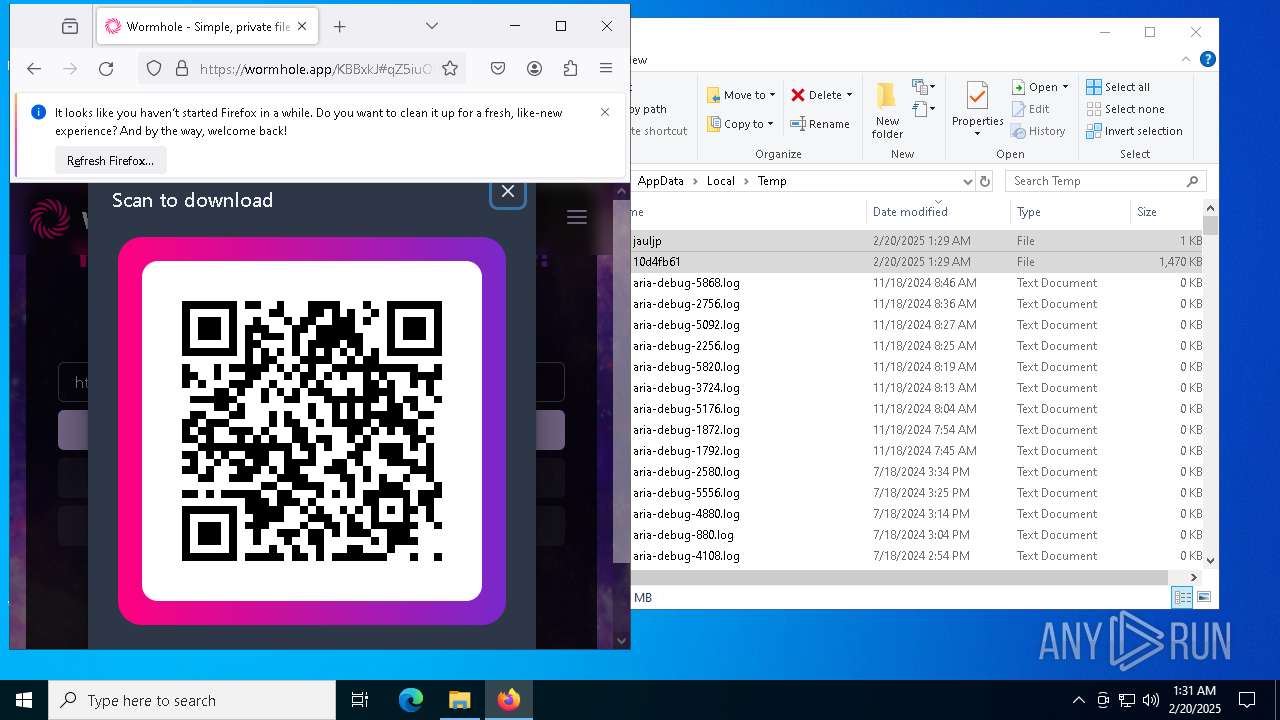Image resolution: width=1280 pixels, height=720 pixels.
Task: Show file History
Action: 1038,131
